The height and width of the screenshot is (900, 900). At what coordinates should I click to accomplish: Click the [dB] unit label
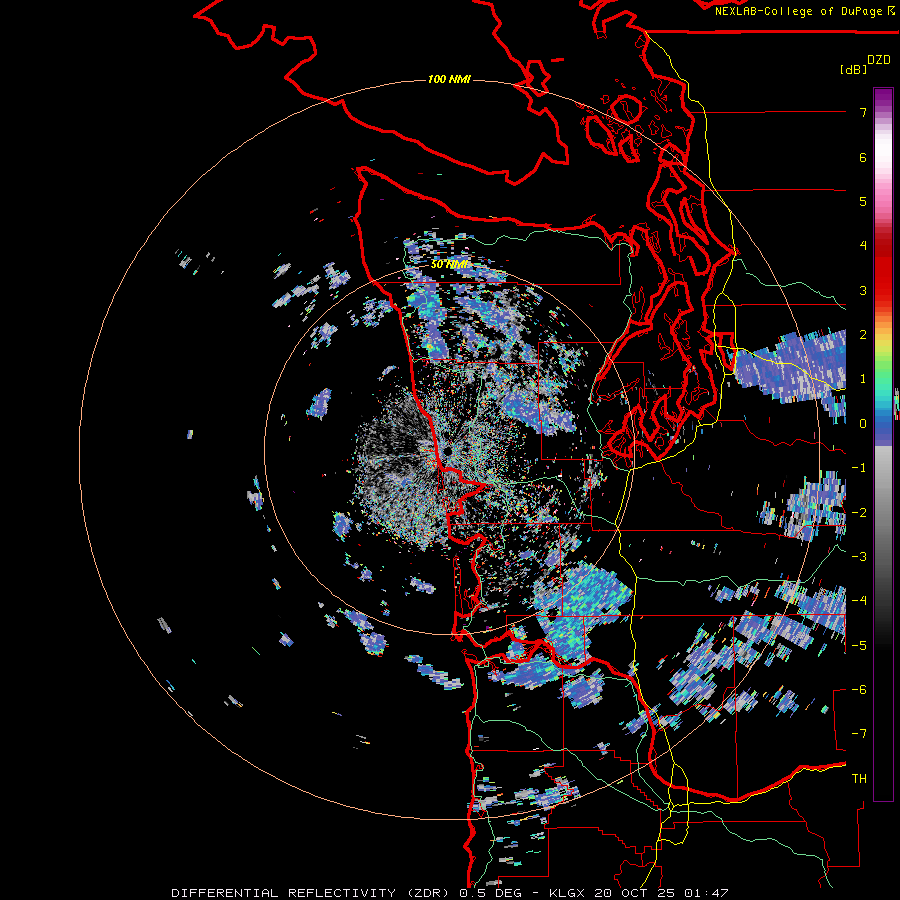point(853,70)
